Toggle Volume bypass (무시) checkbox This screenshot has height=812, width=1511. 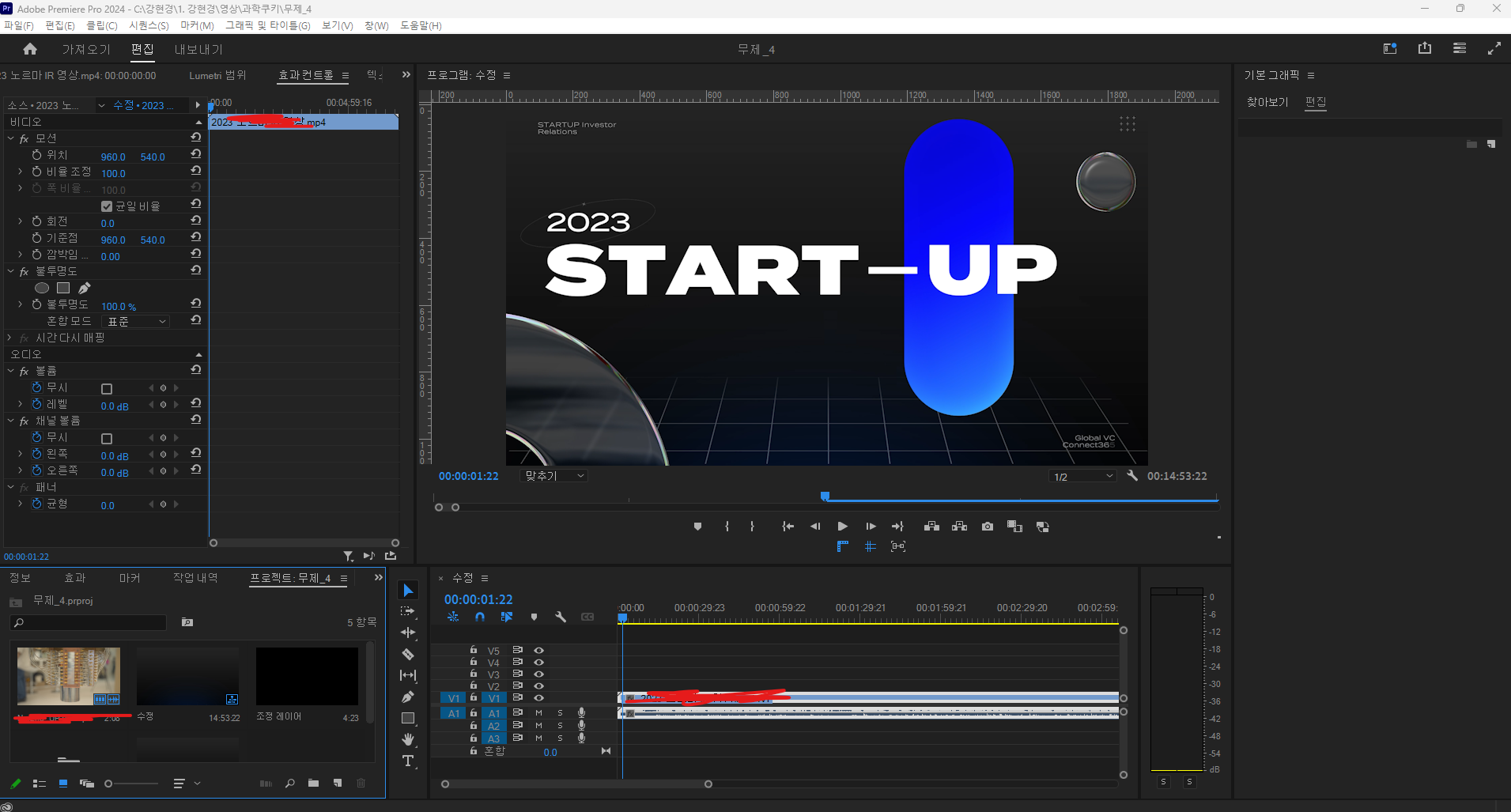click(x=107, y=388)
